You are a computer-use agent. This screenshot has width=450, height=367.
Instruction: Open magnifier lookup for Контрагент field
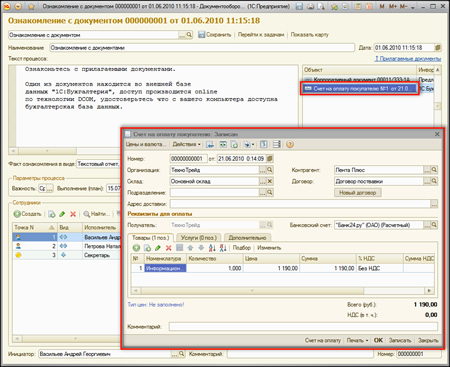pyautogui.click(x=434, y=170)
